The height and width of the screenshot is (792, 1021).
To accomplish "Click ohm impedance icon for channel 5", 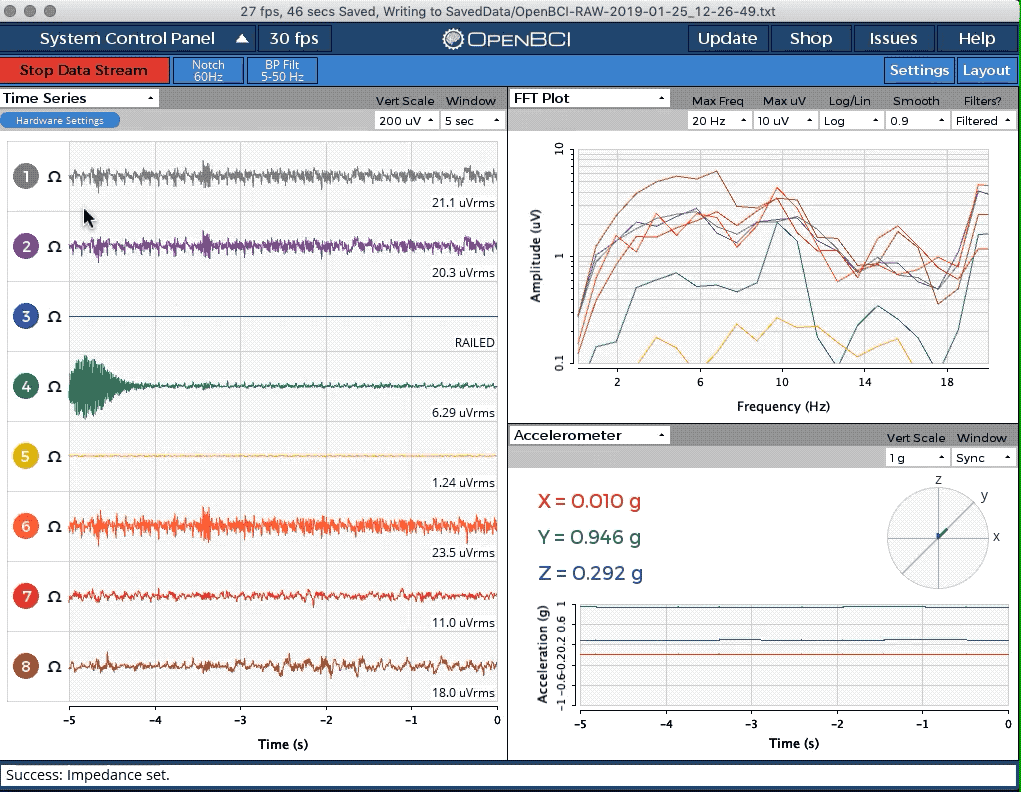I will 55,457.
